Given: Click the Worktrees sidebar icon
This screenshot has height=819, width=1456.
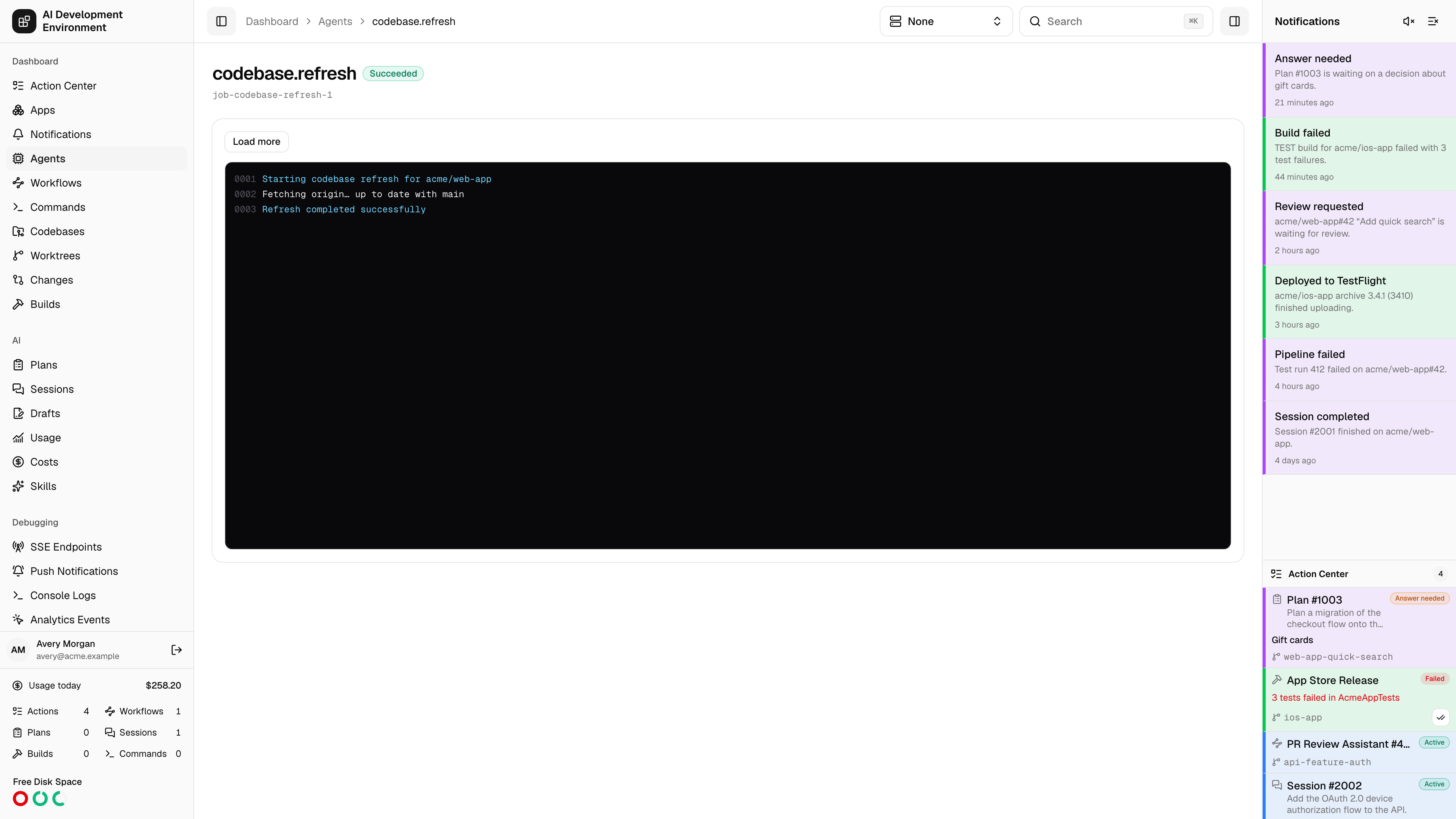Looking at the screenshot, I should point(18,256).
